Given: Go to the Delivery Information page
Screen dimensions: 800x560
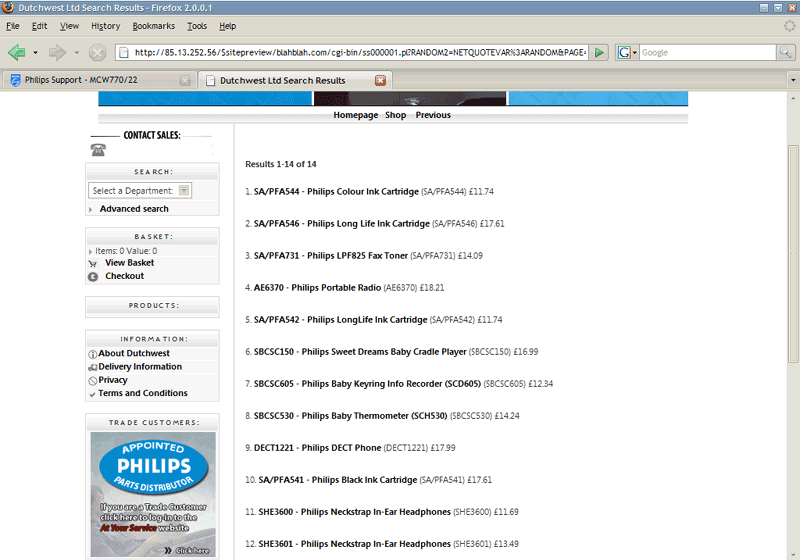Looking at the screenshot, I should pos(140,367).
